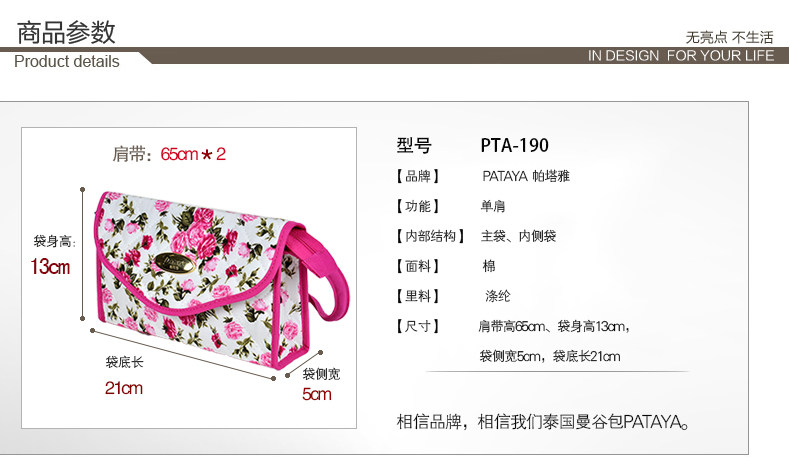Select the 商品参数 heading
The width and height of the screenshot is (790, 474).
[x=67, y=32]
